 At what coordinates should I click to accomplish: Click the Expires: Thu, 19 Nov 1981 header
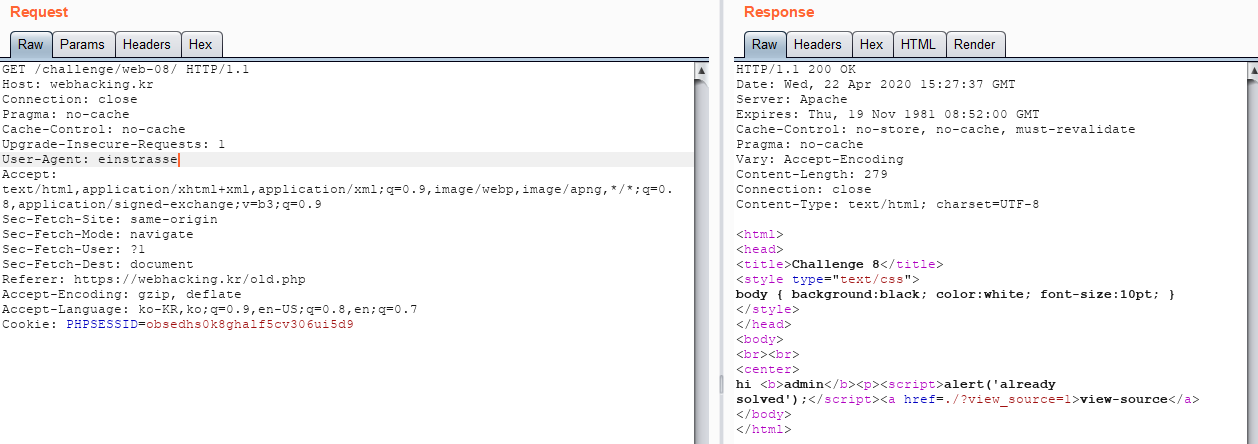tap(888, 114)
